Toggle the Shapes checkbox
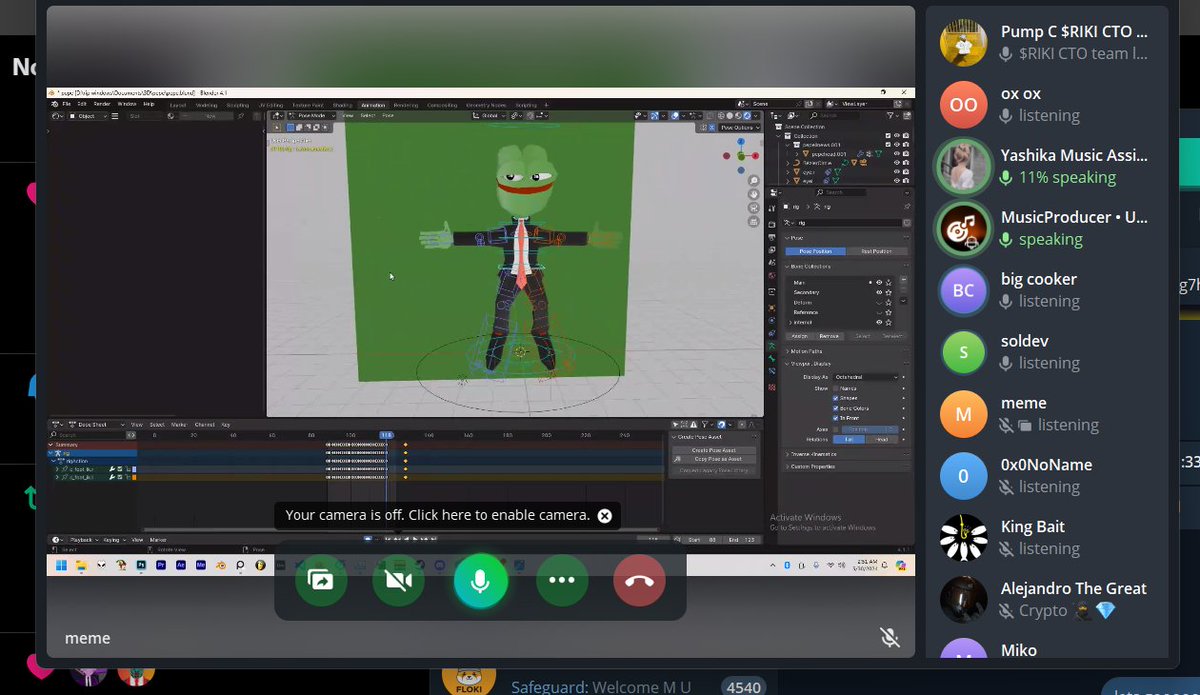Screen dimensions: 1200x695 (836, 398)
